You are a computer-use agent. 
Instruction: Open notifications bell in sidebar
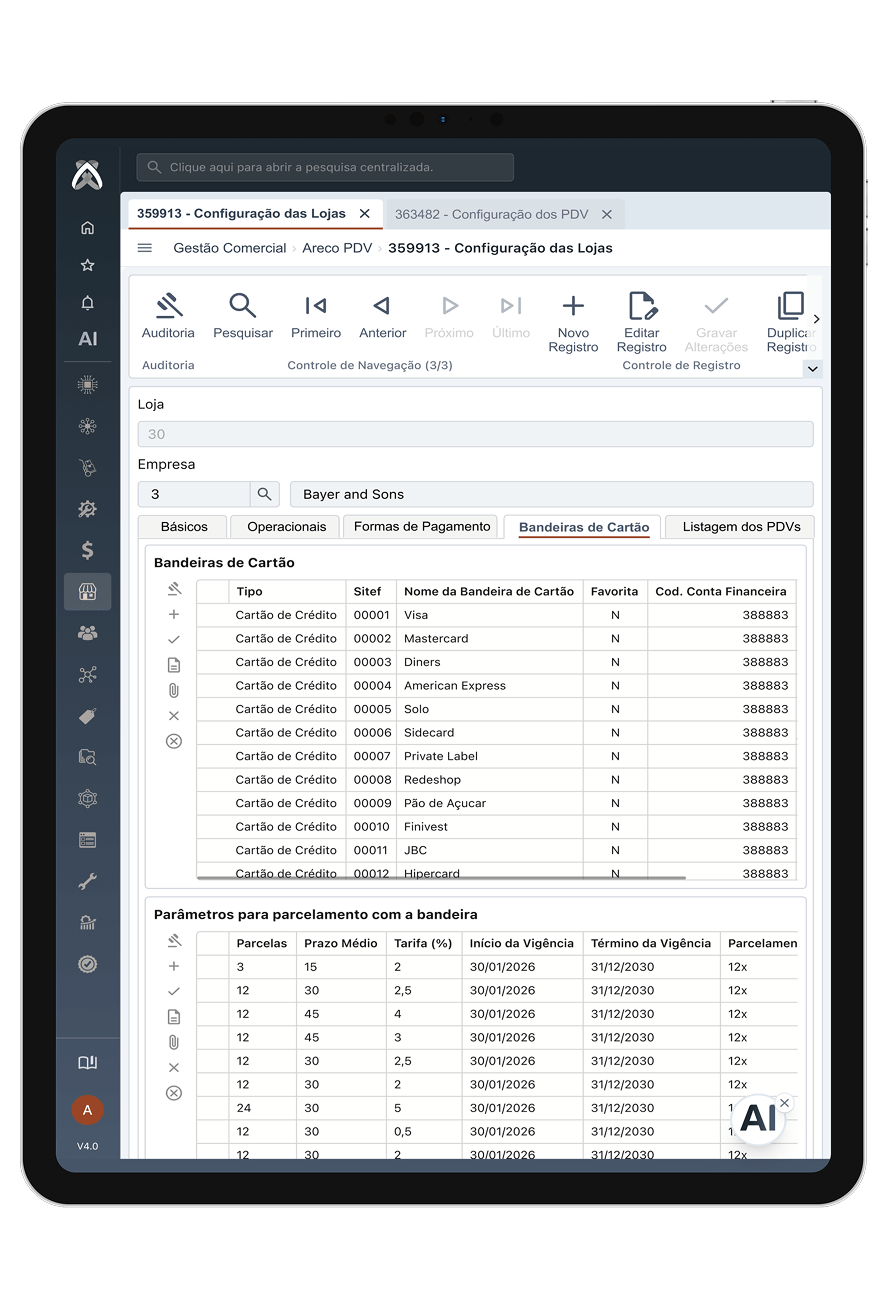point(87,302)
